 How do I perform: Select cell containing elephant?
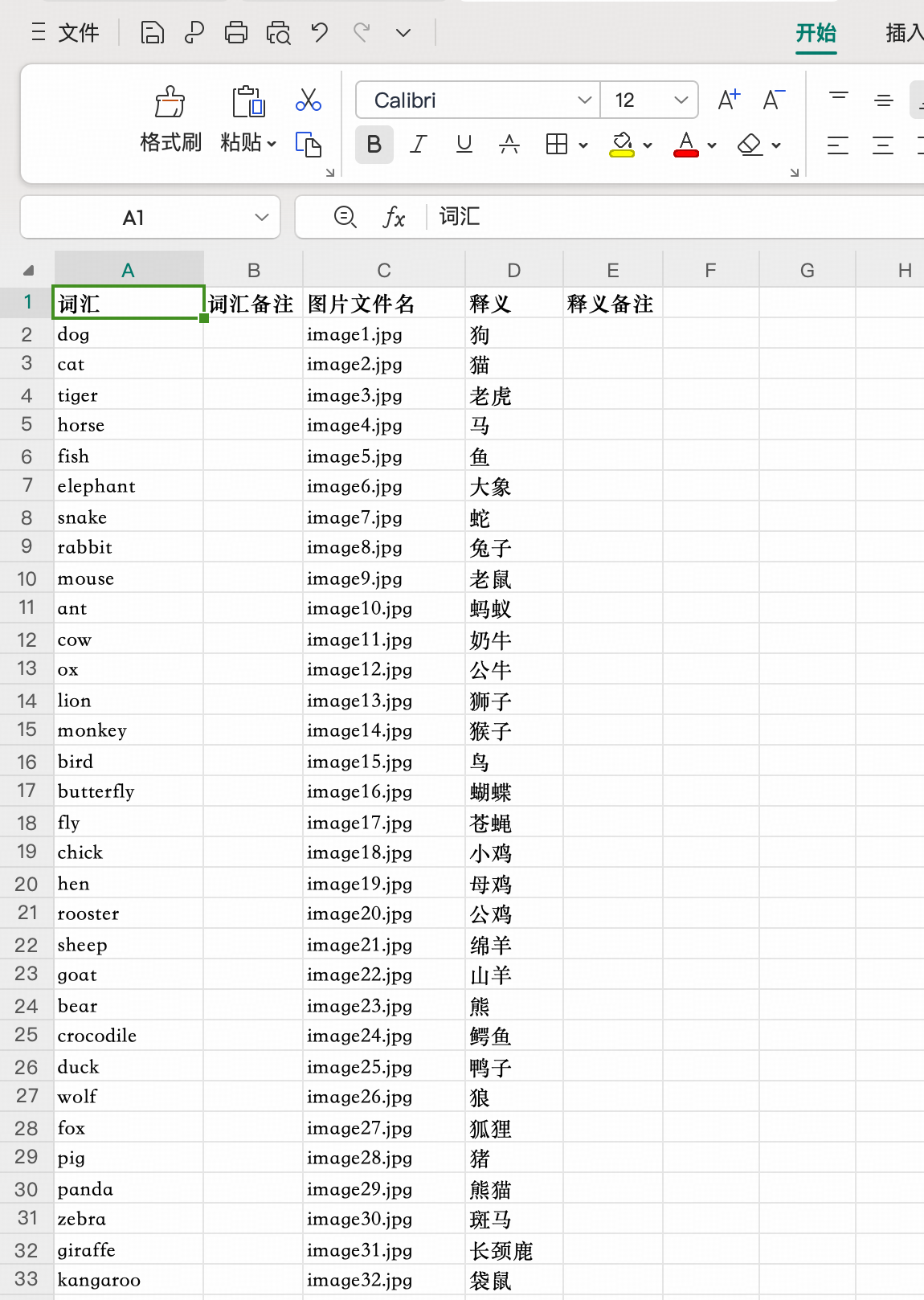coord(128,486)
